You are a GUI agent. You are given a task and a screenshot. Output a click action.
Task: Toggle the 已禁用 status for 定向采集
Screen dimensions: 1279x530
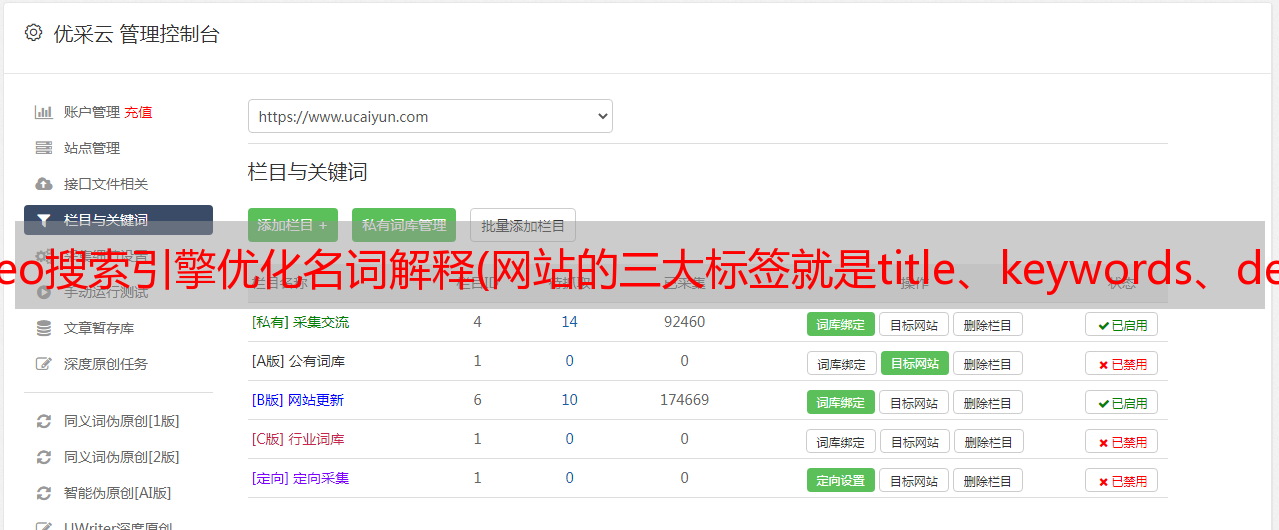[x=1121, y=480]
